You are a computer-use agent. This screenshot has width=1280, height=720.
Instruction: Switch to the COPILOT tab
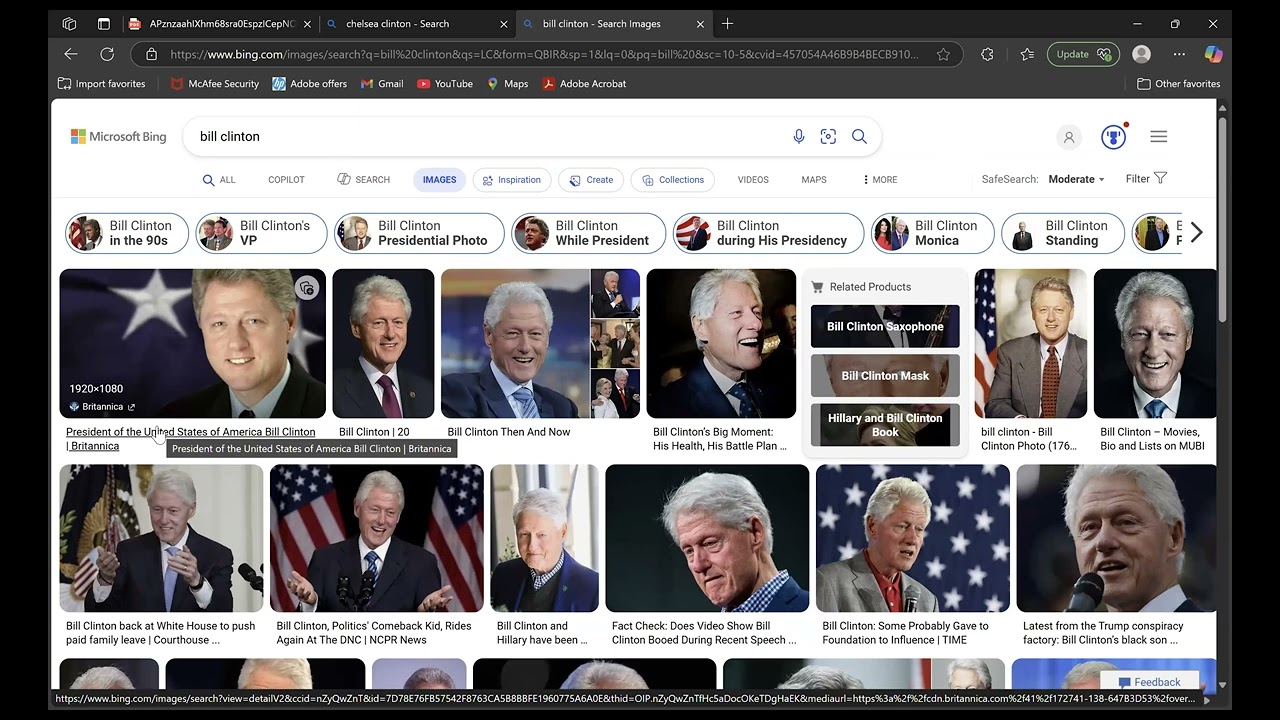(286, 180)
